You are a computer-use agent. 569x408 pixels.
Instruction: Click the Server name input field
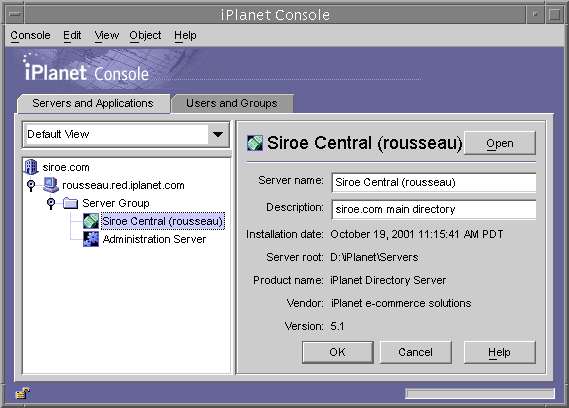[434, 182]
